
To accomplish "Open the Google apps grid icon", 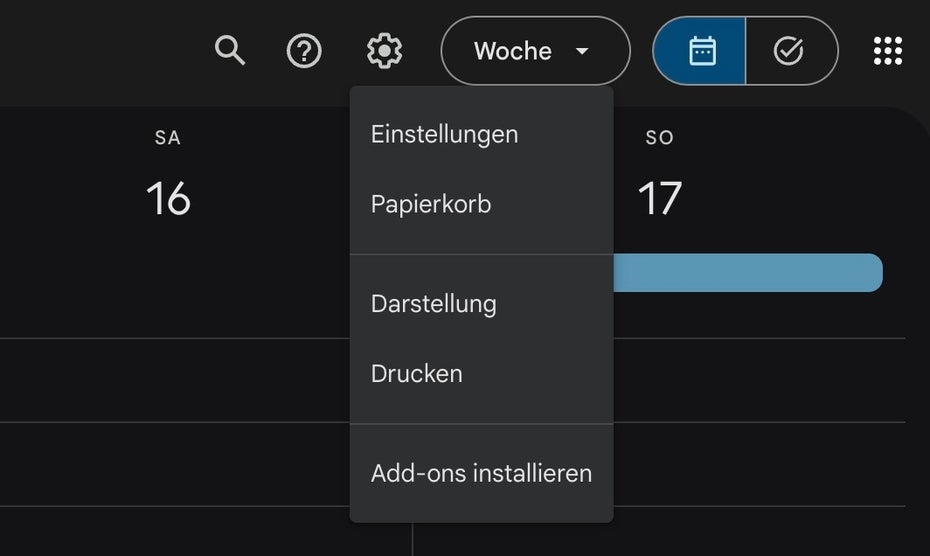I will coord(888,51).
